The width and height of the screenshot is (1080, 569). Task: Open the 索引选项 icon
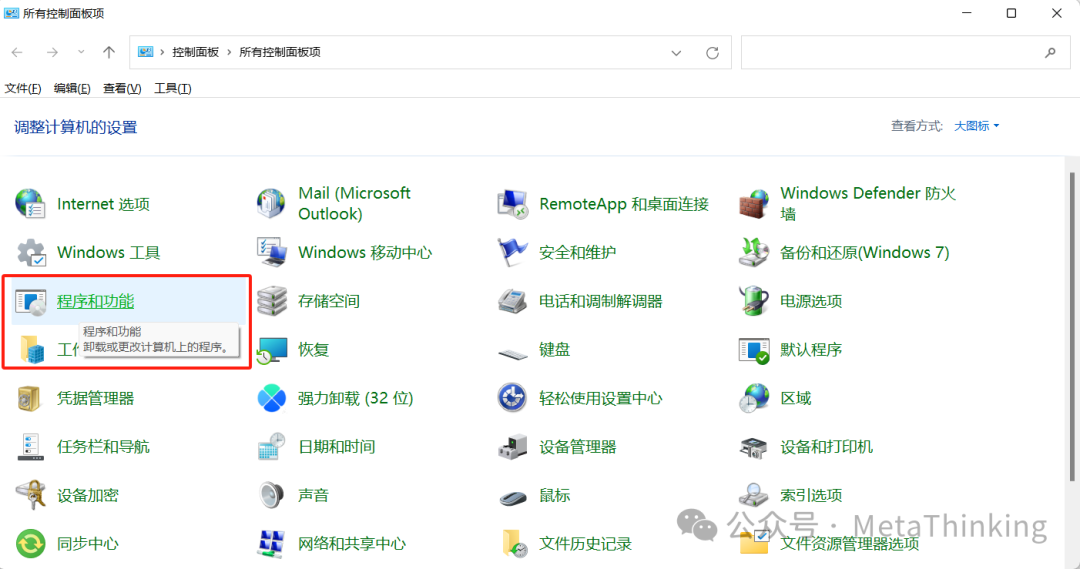(x=754, y=495)
